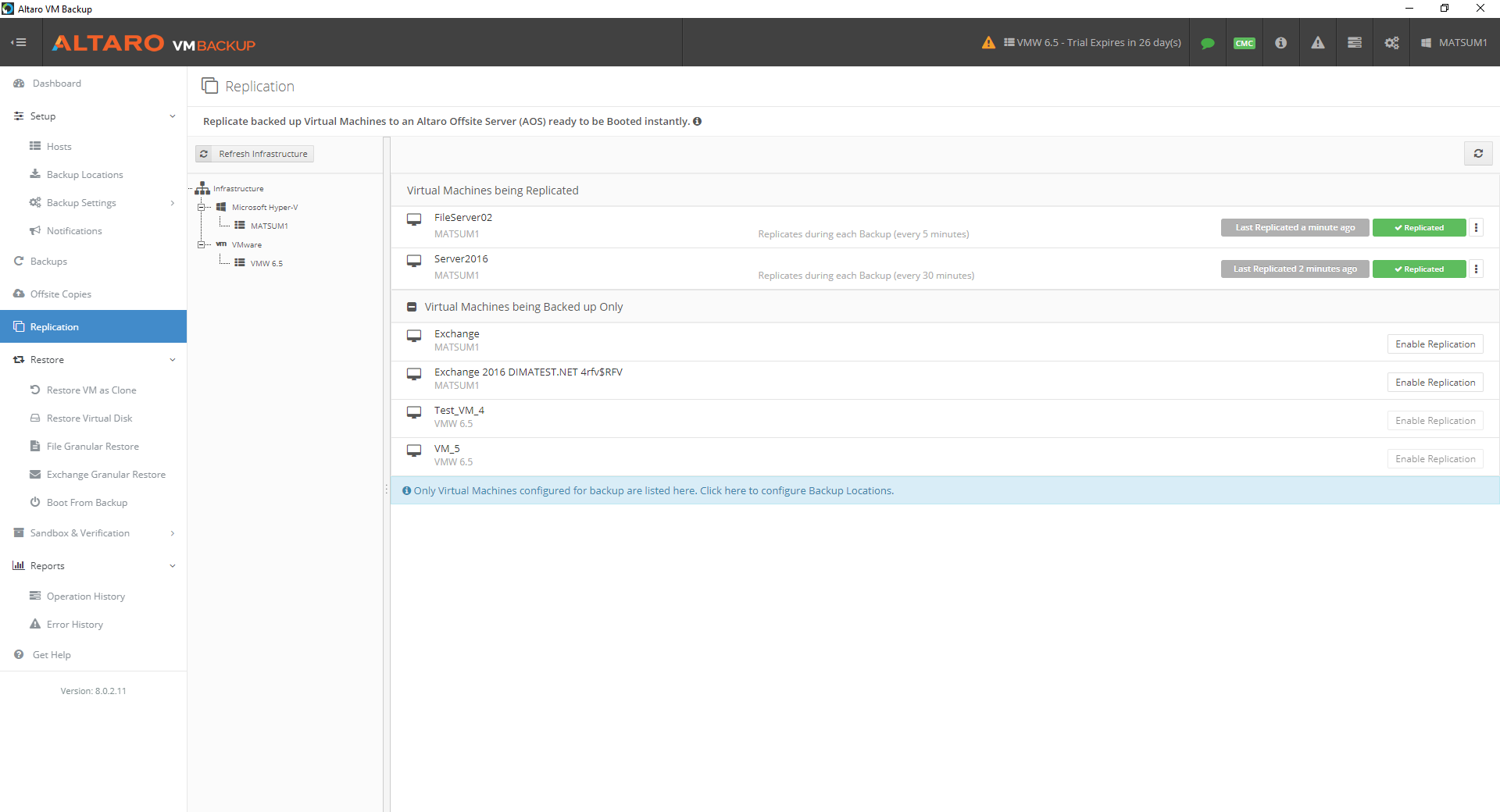This screenshot has width=1500, height=812.
Task: Click Last Replicated 2 minutes ago badge
Action: tap(1295, 269)
